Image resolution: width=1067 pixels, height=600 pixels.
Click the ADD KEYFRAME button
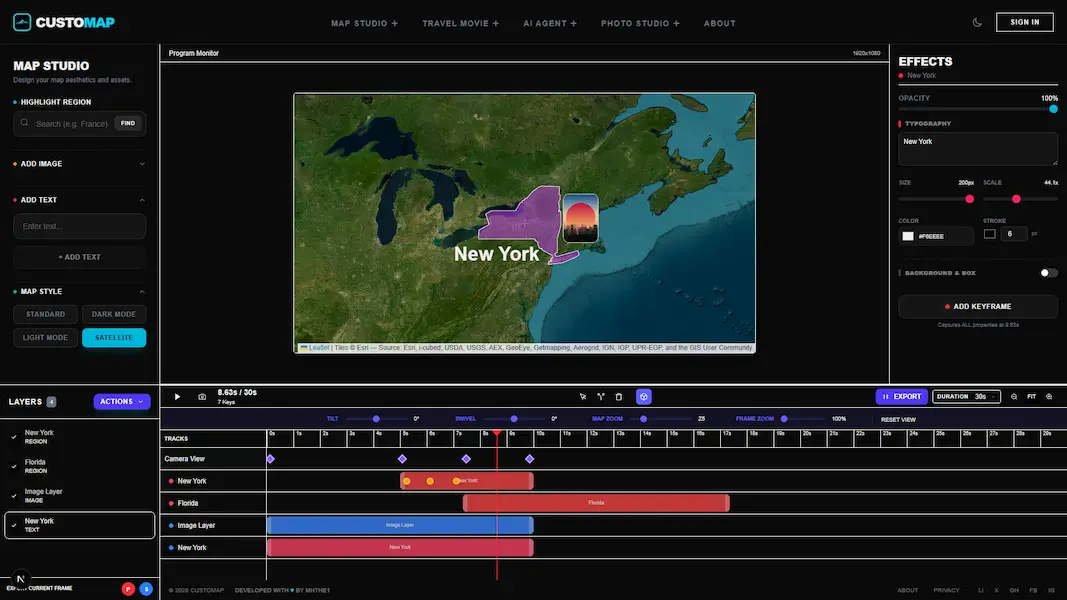977,306
